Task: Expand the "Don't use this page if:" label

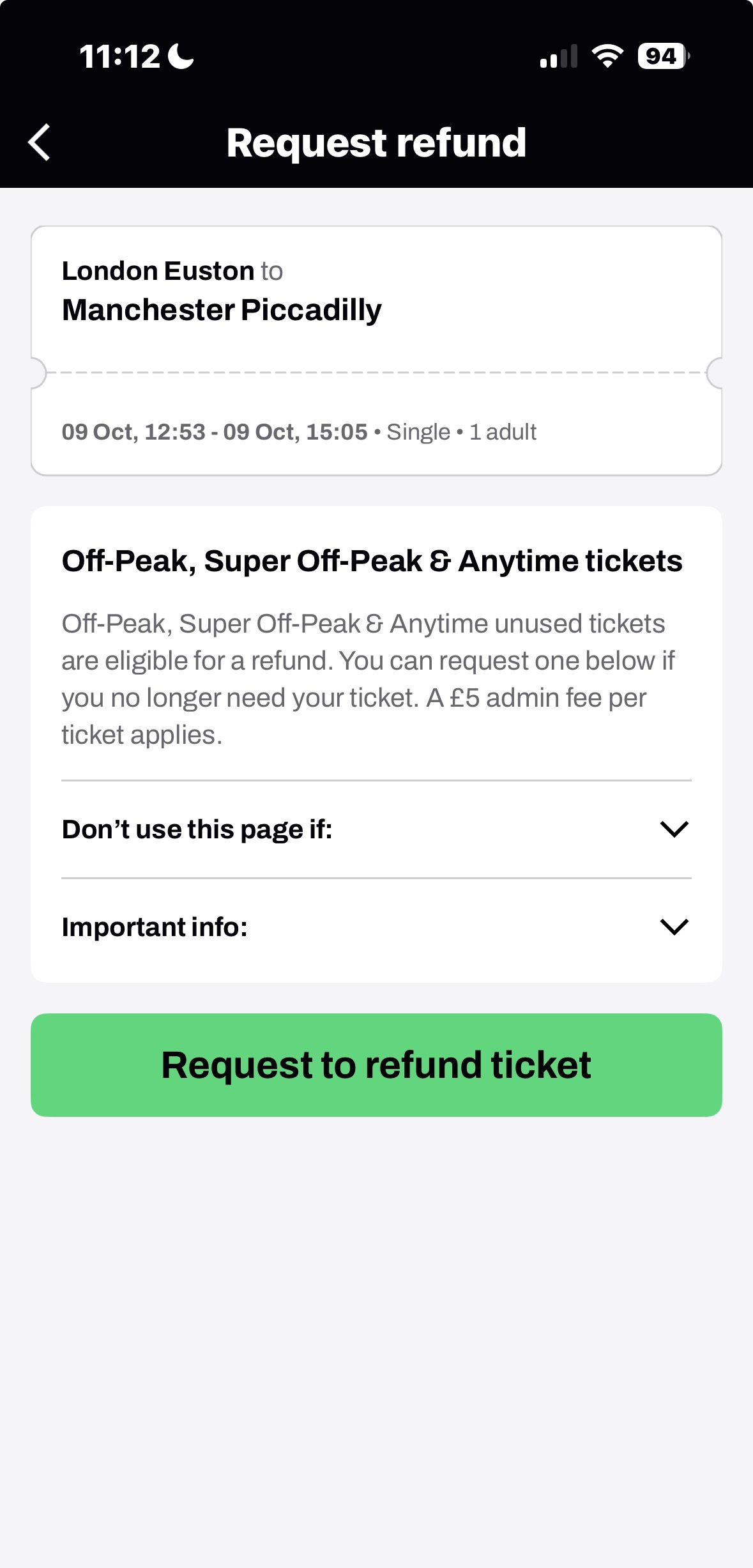Action: pos(197,829)
